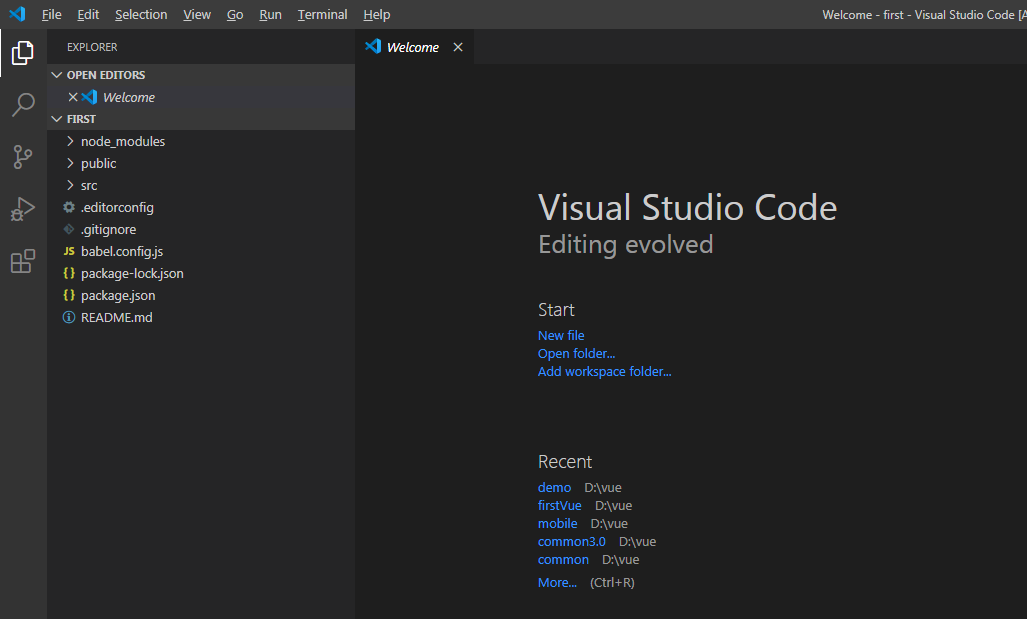
Task: Open the Selection menu
Action: [141, 15]
